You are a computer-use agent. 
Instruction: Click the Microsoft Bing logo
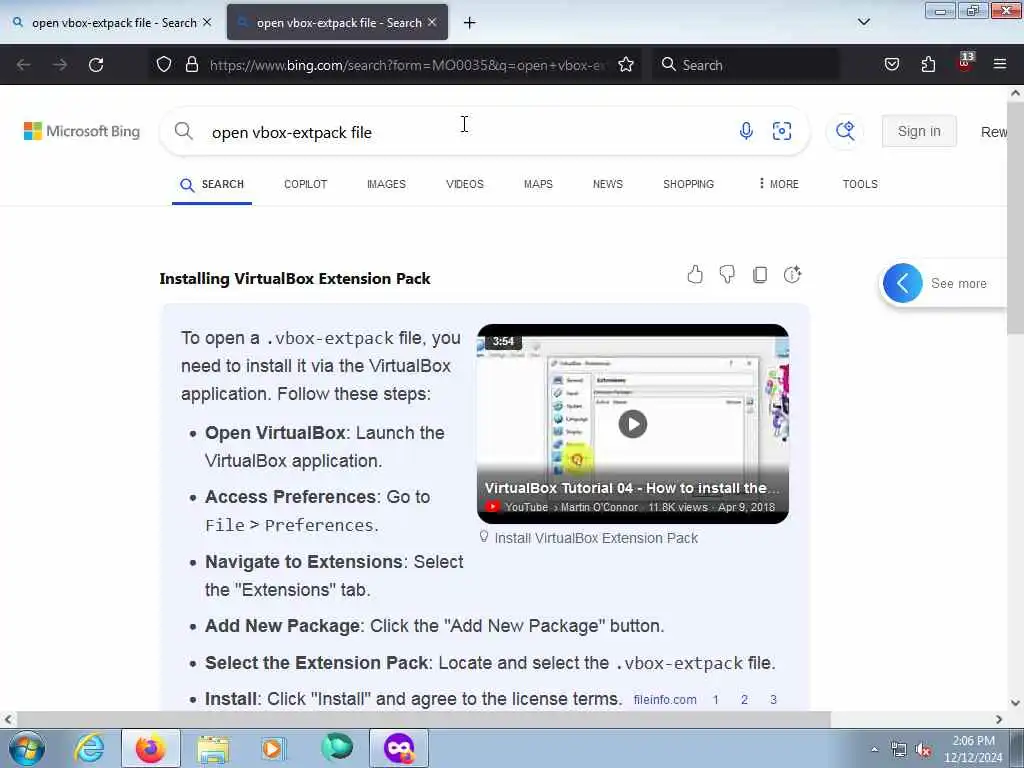[x=82, y=131]
